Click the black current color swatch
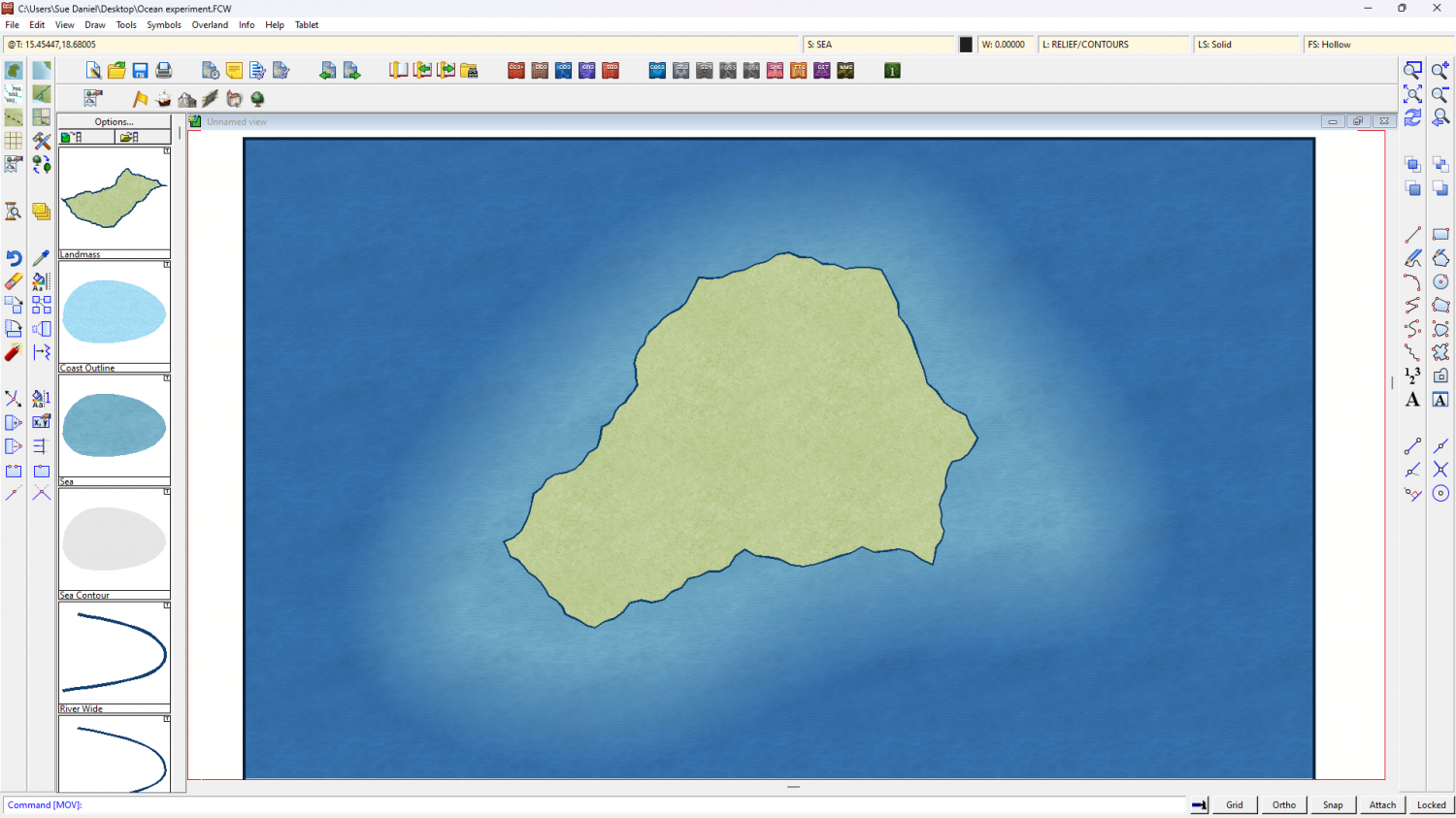This screenshot has width=1456, height=818. tap(966, 45)
